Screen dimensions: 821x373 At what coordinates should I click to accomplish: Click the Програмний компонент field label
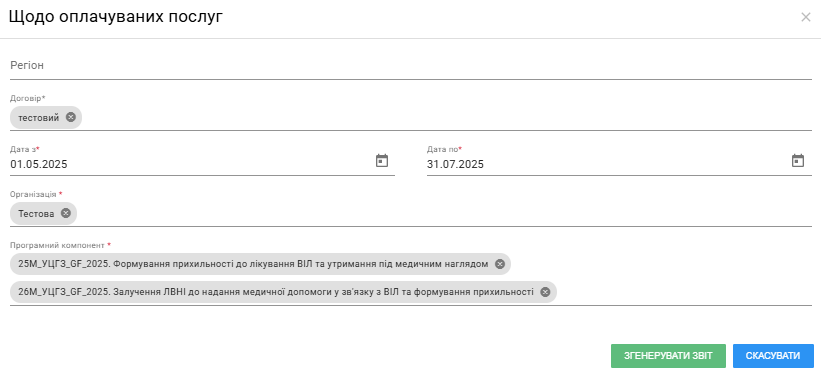61,245
